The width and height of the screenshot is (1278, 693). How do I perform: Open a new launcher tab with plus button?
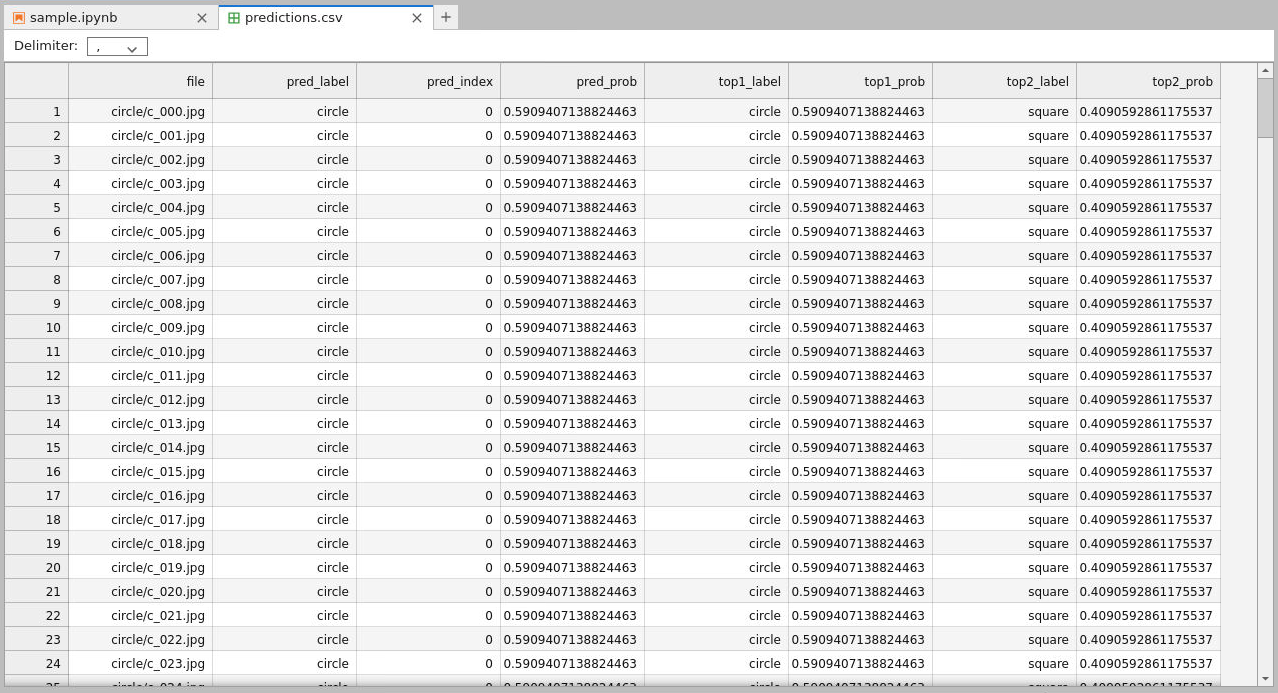446,17
